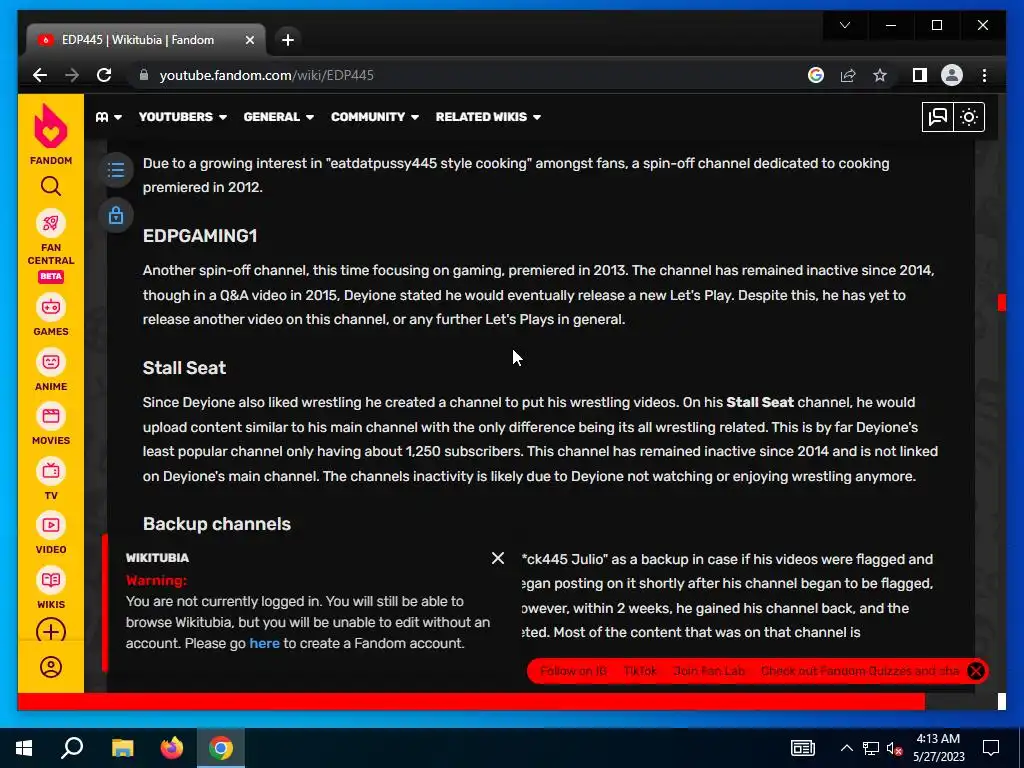
Task: Click the Backup channels heading
Action: [217, 524]
